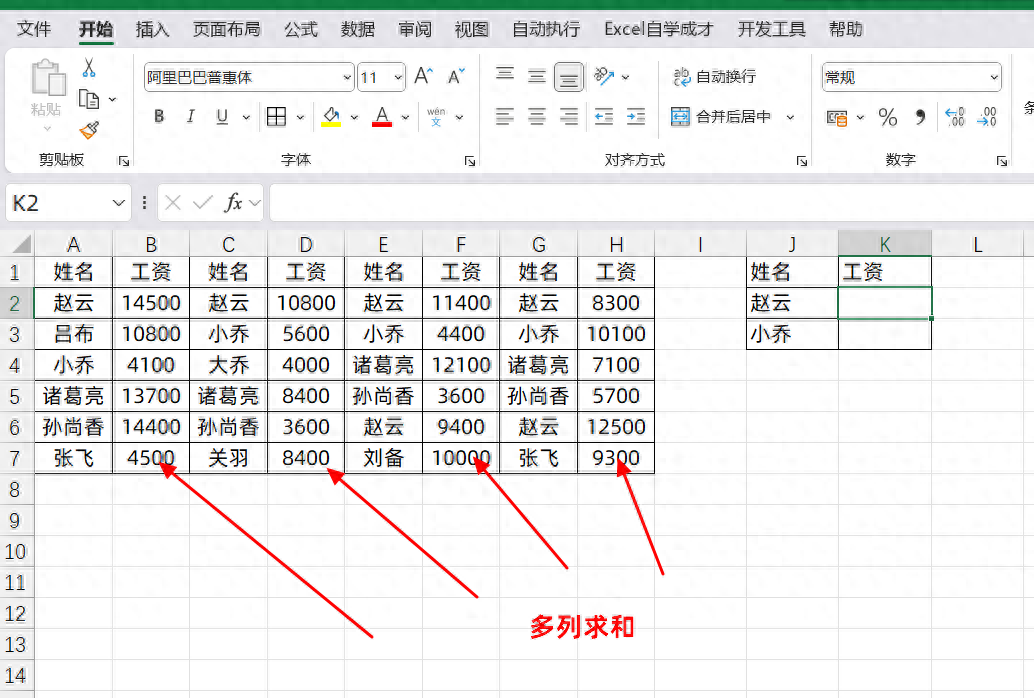This screenshot has width=1034, height=698.
Task: Increase decimal places
Action: pyautogui.click(x=955, y=117)
